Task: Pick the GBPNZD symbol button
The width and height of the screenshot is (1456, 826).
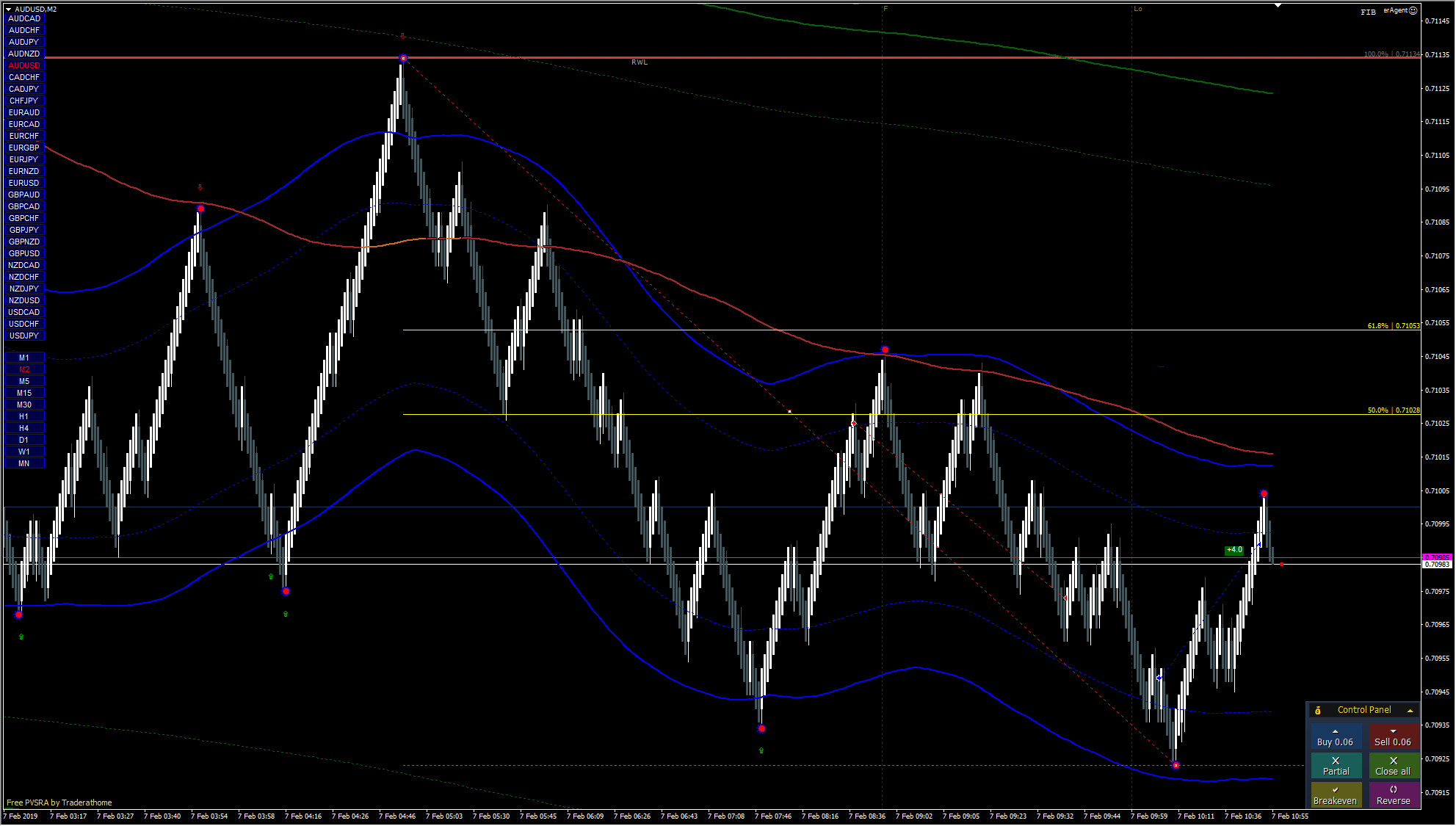Action: tap(24, 242)
